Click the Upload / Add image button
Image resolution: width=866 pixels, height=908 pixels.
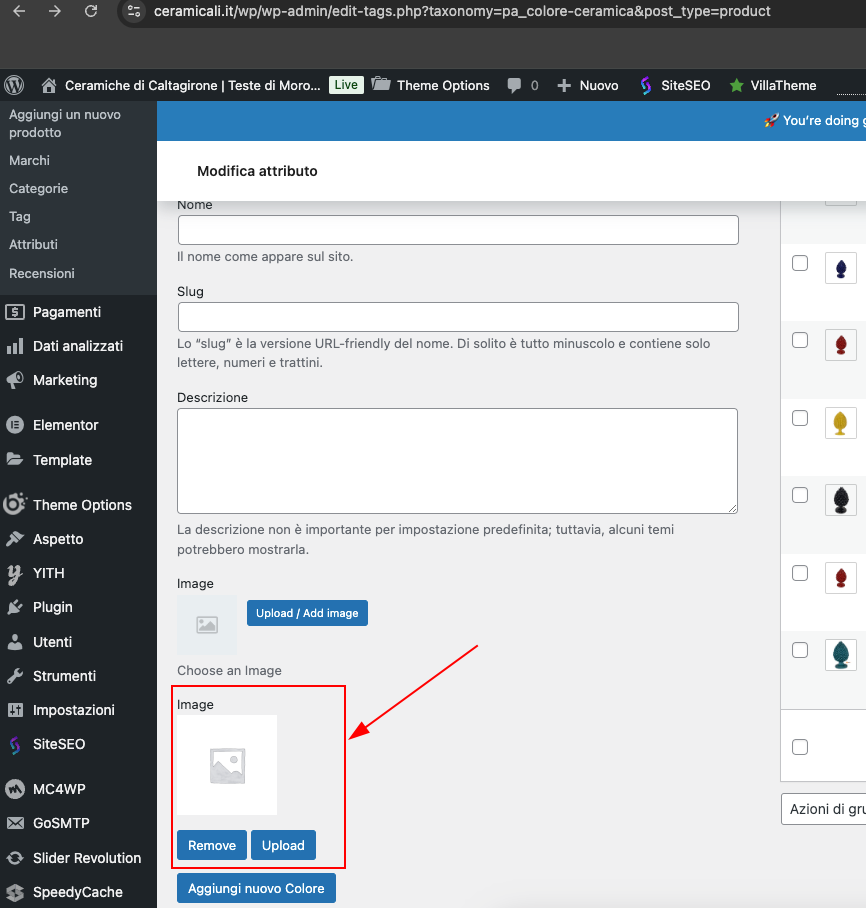click(307, 613)
